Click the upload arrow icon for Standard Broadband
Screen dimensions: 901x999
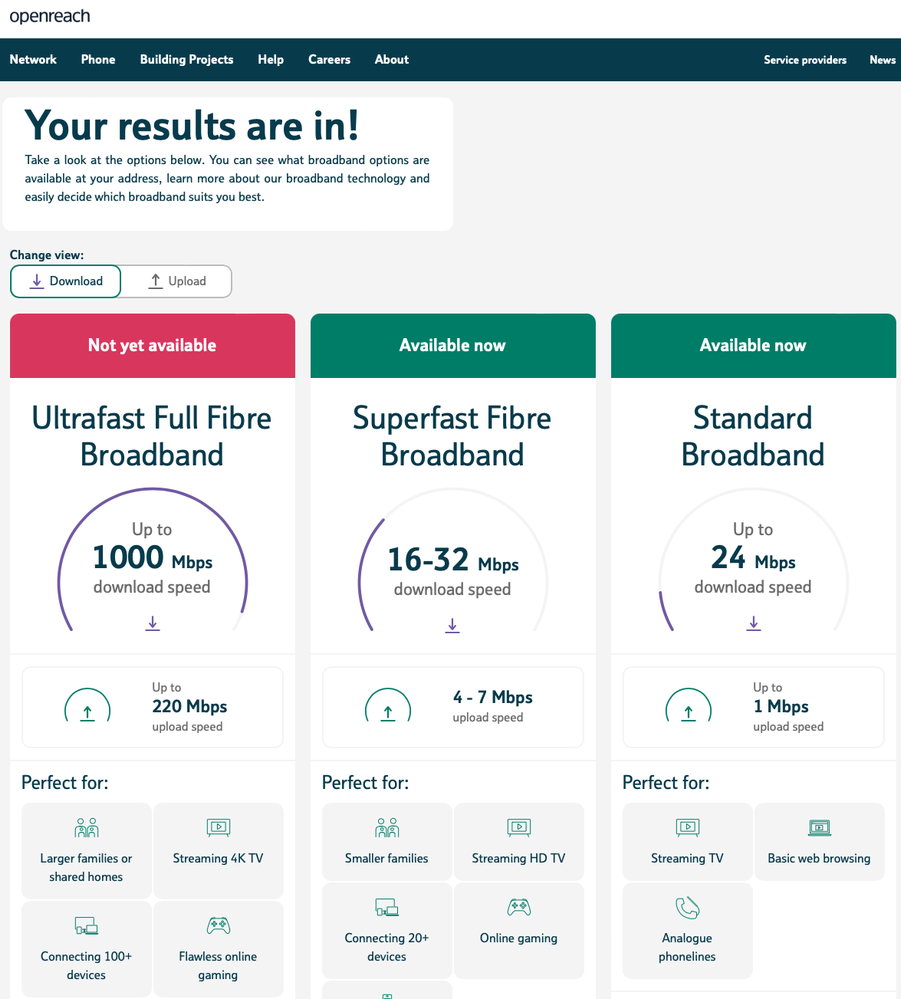pyautogui.click(x=688, y=711)
